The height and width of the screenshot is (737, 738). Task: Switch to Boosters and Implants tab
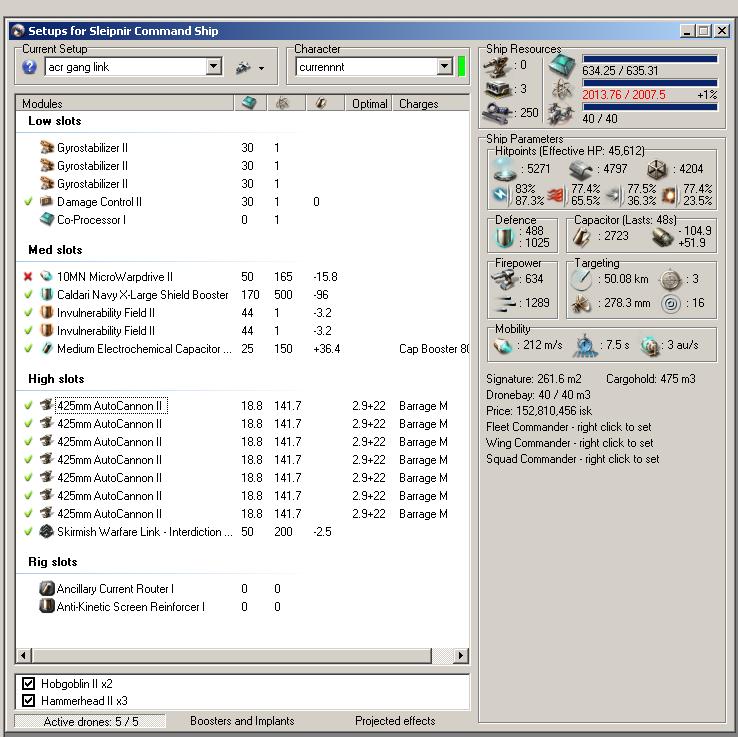click(242, 721)
